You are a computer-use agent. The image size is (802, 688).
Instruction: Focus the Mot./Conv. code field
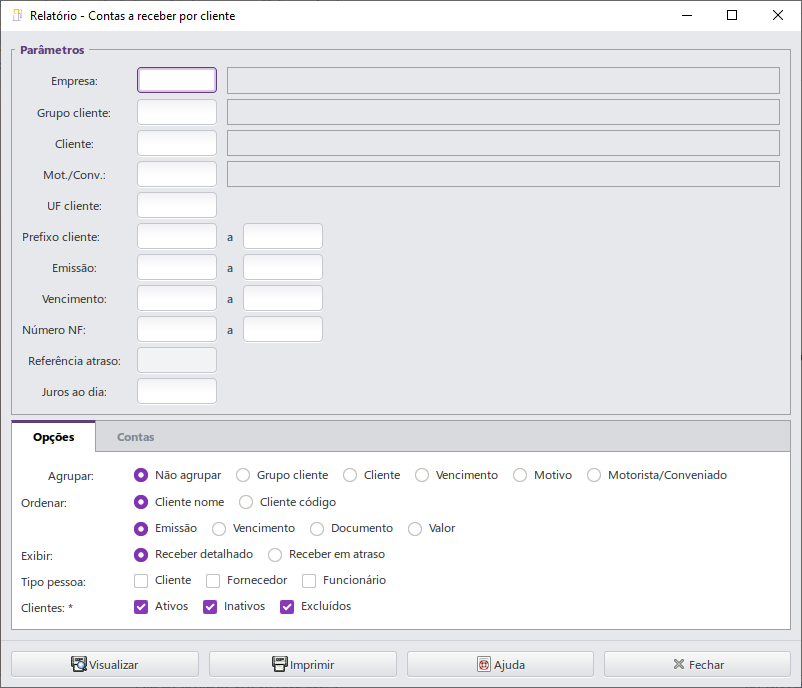(x=177, y=174)
